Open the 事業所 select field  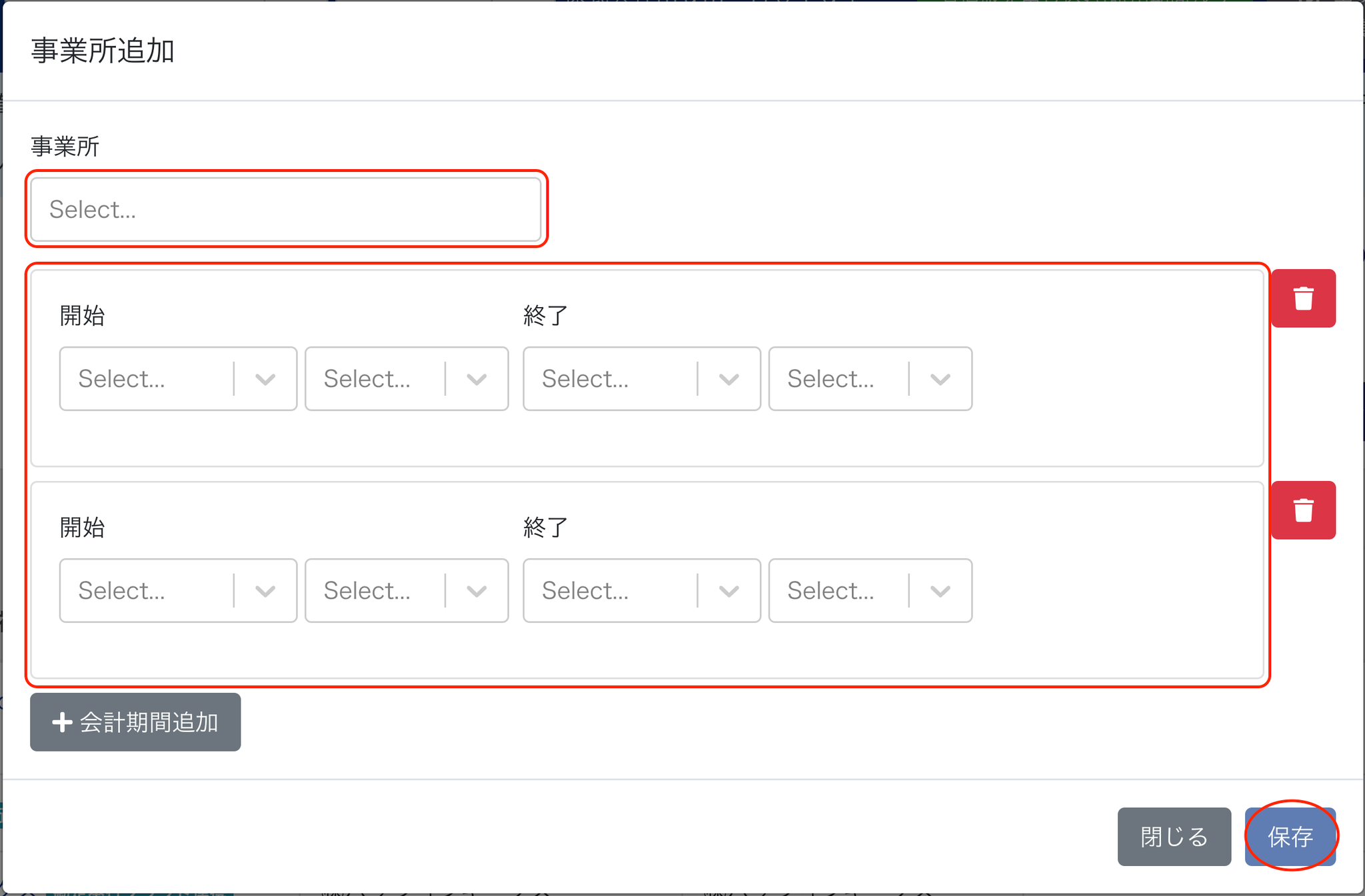286,209
